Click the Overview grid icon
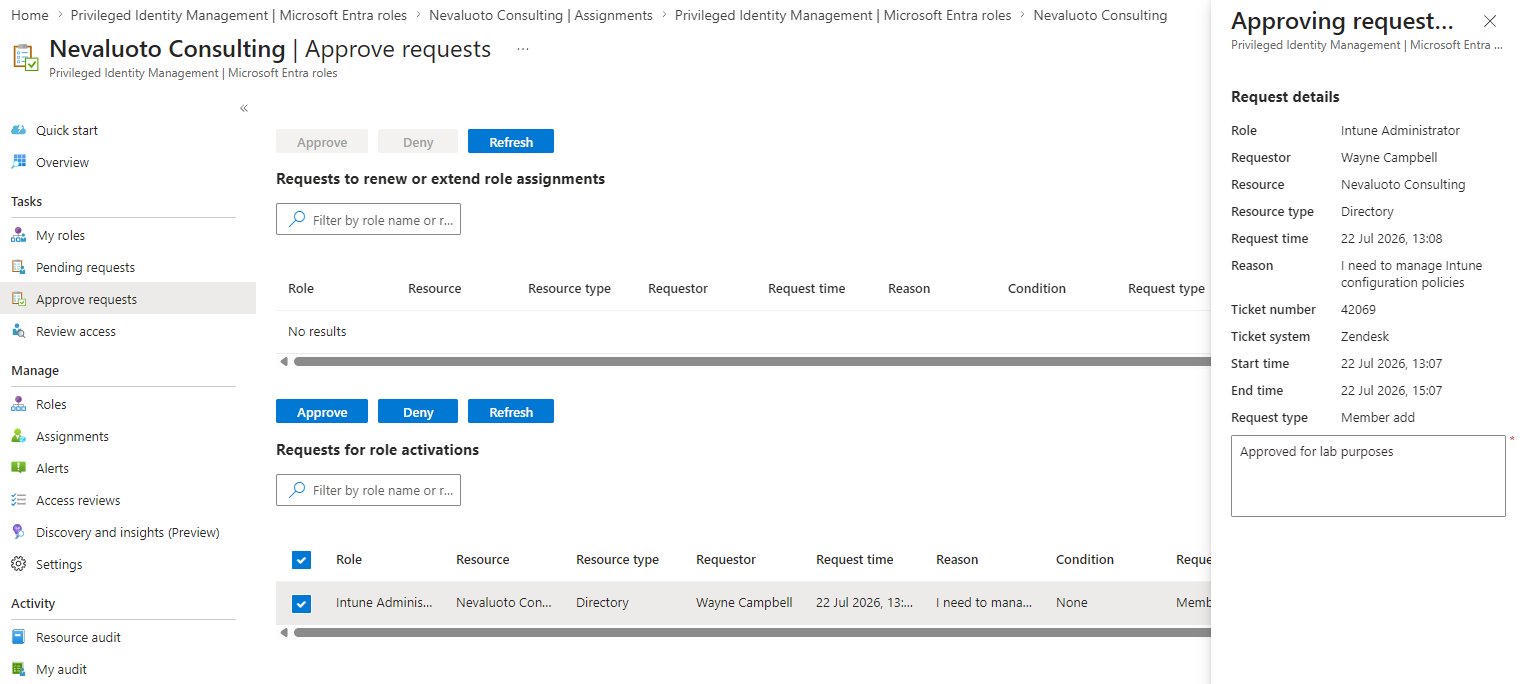 [18, 162]
